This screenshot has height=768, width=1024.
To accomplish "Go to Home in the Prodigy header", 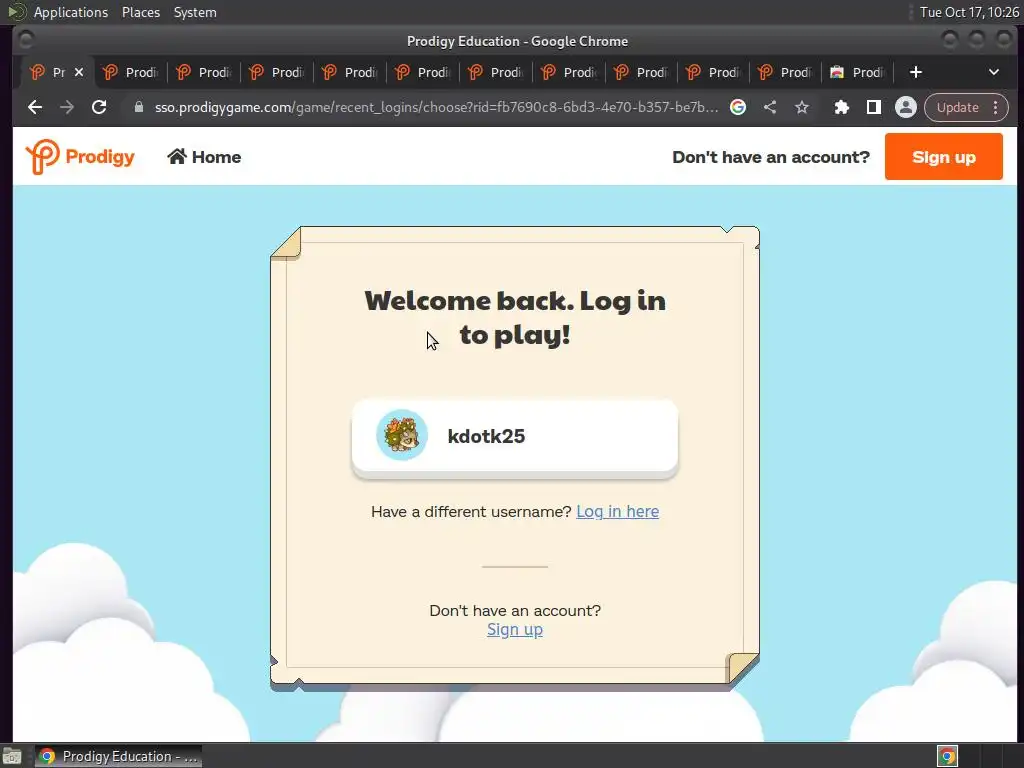I will coord(204,157).
